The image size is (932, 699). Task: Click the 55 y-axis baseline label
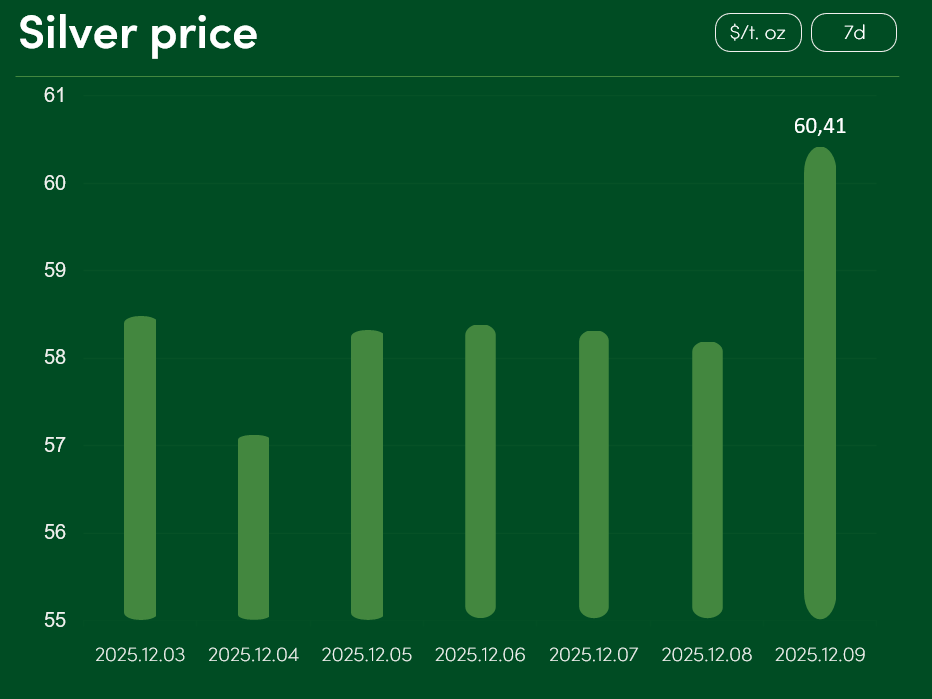pos(55,620)
